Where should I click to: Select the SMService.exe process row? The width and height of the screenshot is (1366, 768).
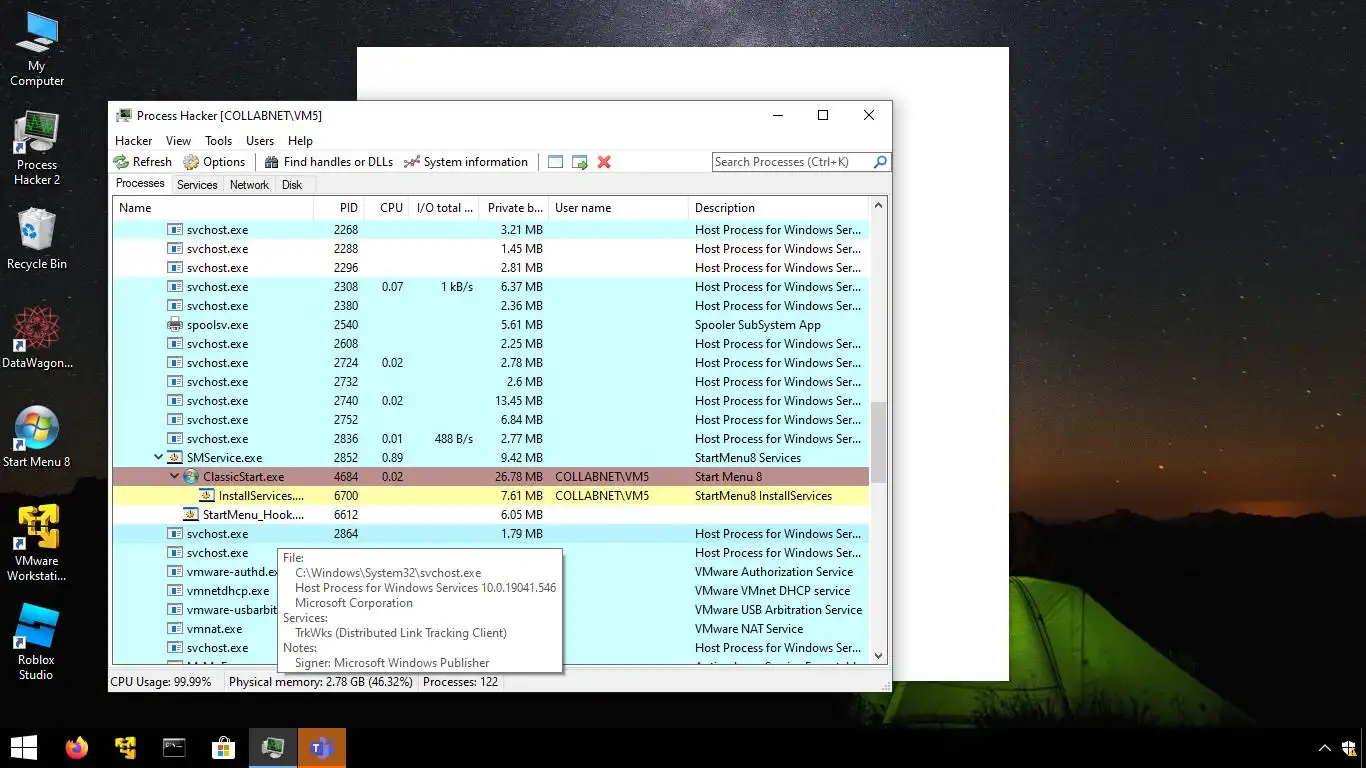click(490, 458)
